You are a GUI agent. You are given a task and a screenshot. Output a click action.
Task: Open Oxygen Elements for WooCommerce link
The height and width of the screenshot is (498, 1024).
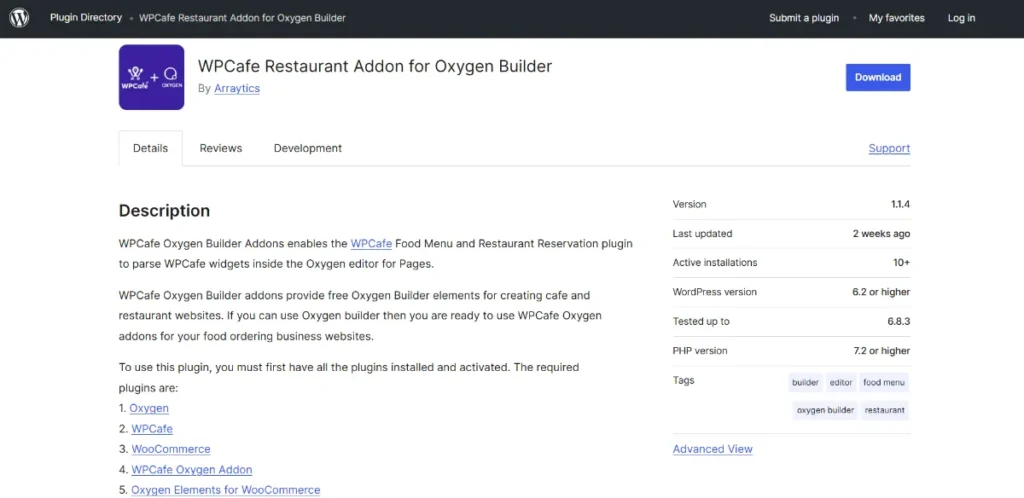[226, 490]
